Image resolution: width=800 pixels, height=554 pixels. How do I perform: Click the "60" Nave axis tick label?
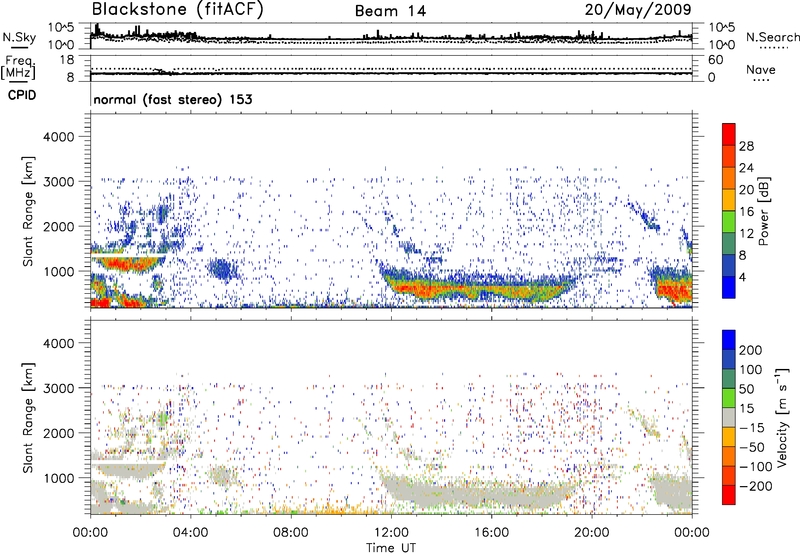715,60
